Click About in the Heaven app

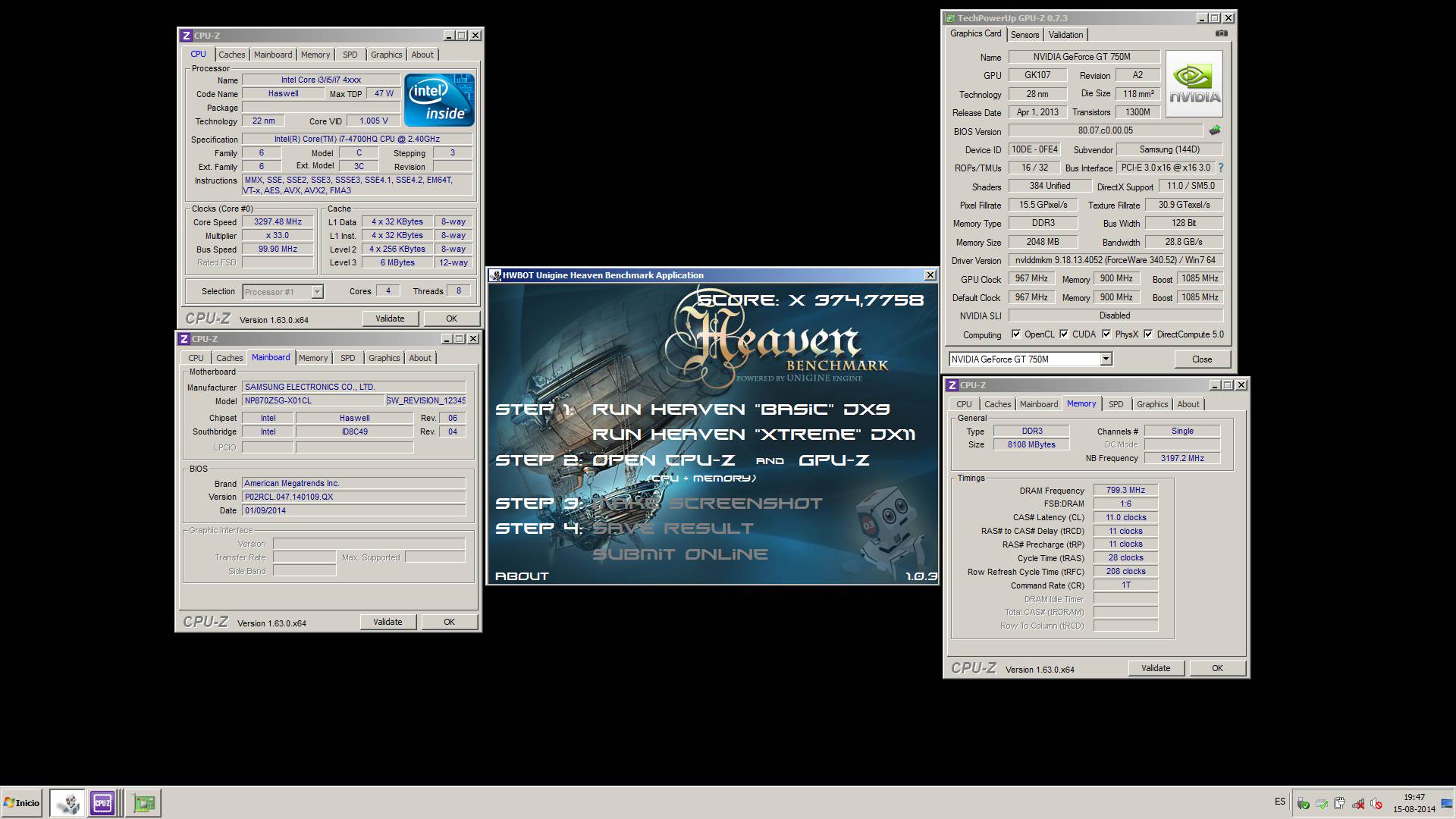tap(522, 576)
